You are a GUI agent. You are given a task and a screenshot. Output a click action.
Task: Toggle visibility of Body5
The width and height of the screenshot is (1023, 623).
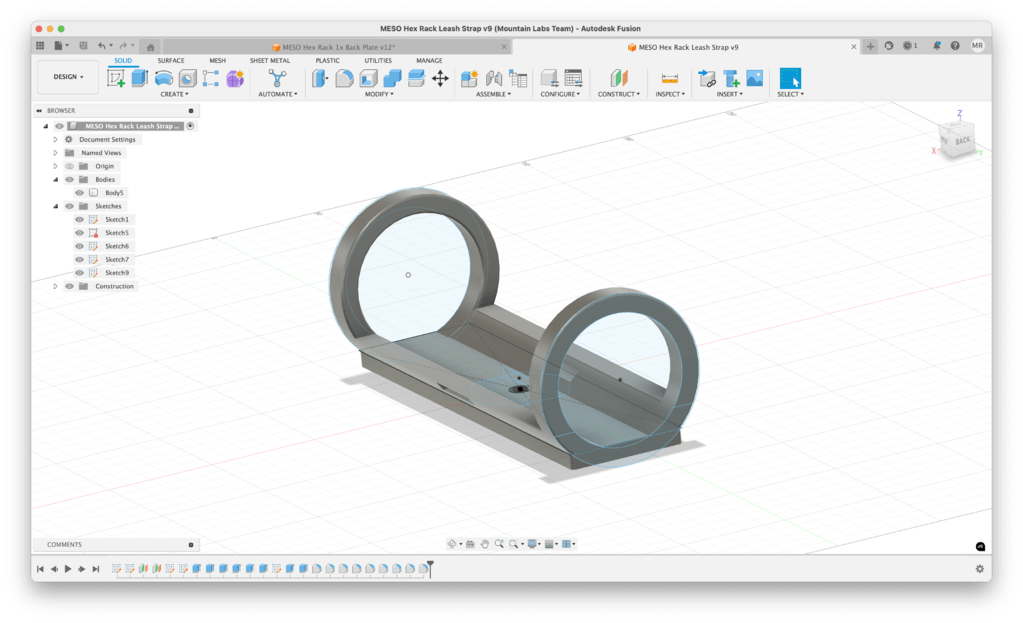click(79, 192)
